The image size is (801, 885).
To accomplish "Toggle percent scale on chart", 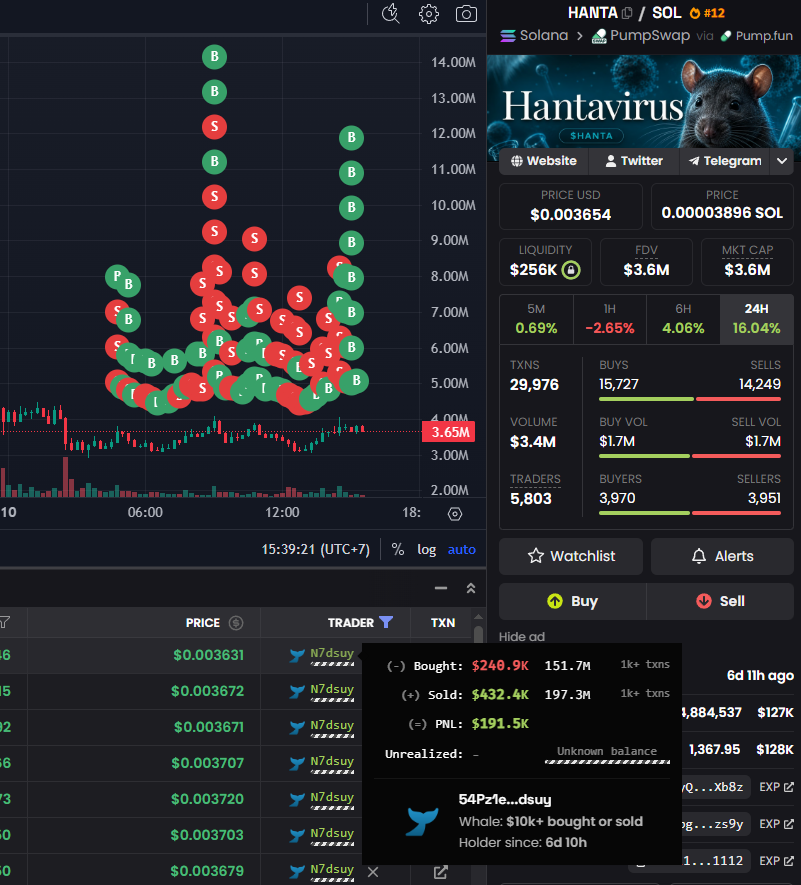I will click(398, 549).
